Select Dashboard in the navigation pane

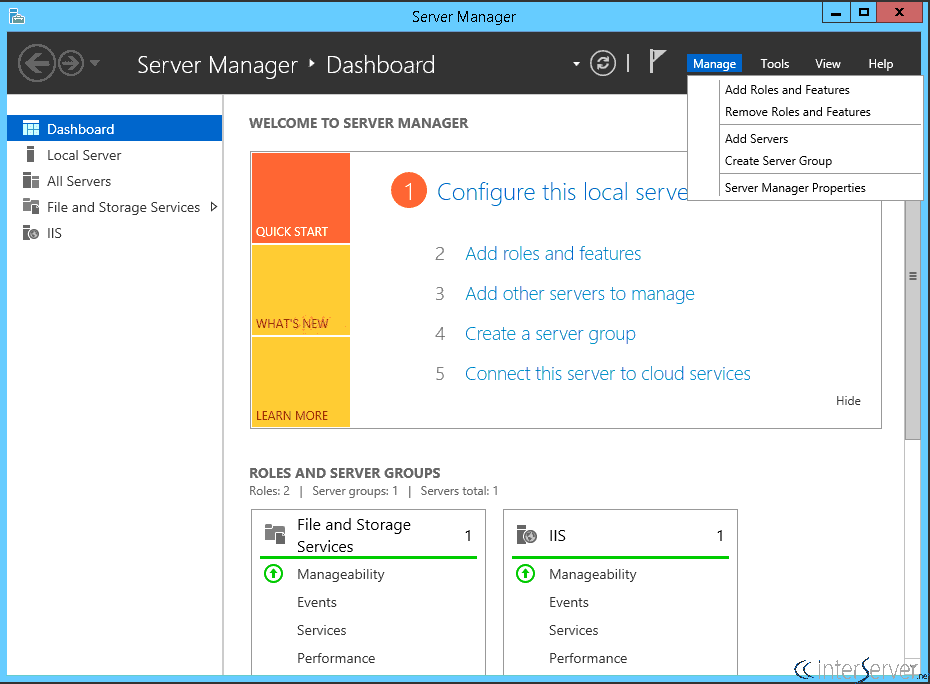tap(114, 128)
